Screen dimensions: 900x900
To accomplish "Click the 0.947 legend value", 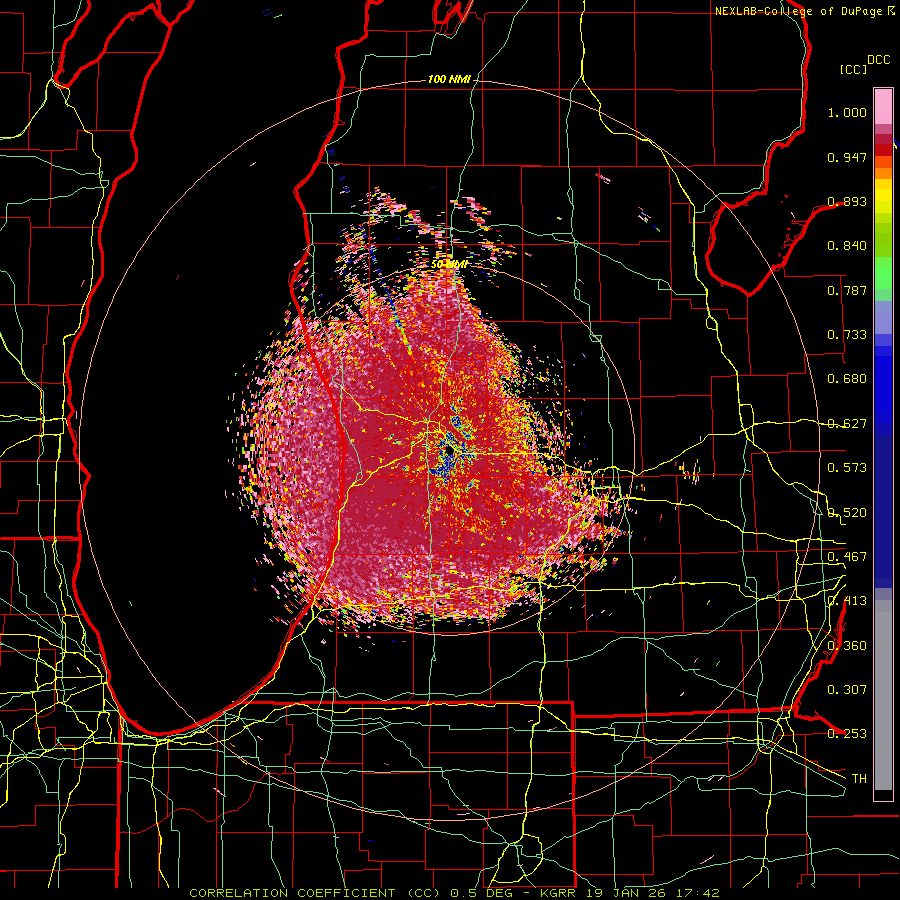I will coord(847,157).
